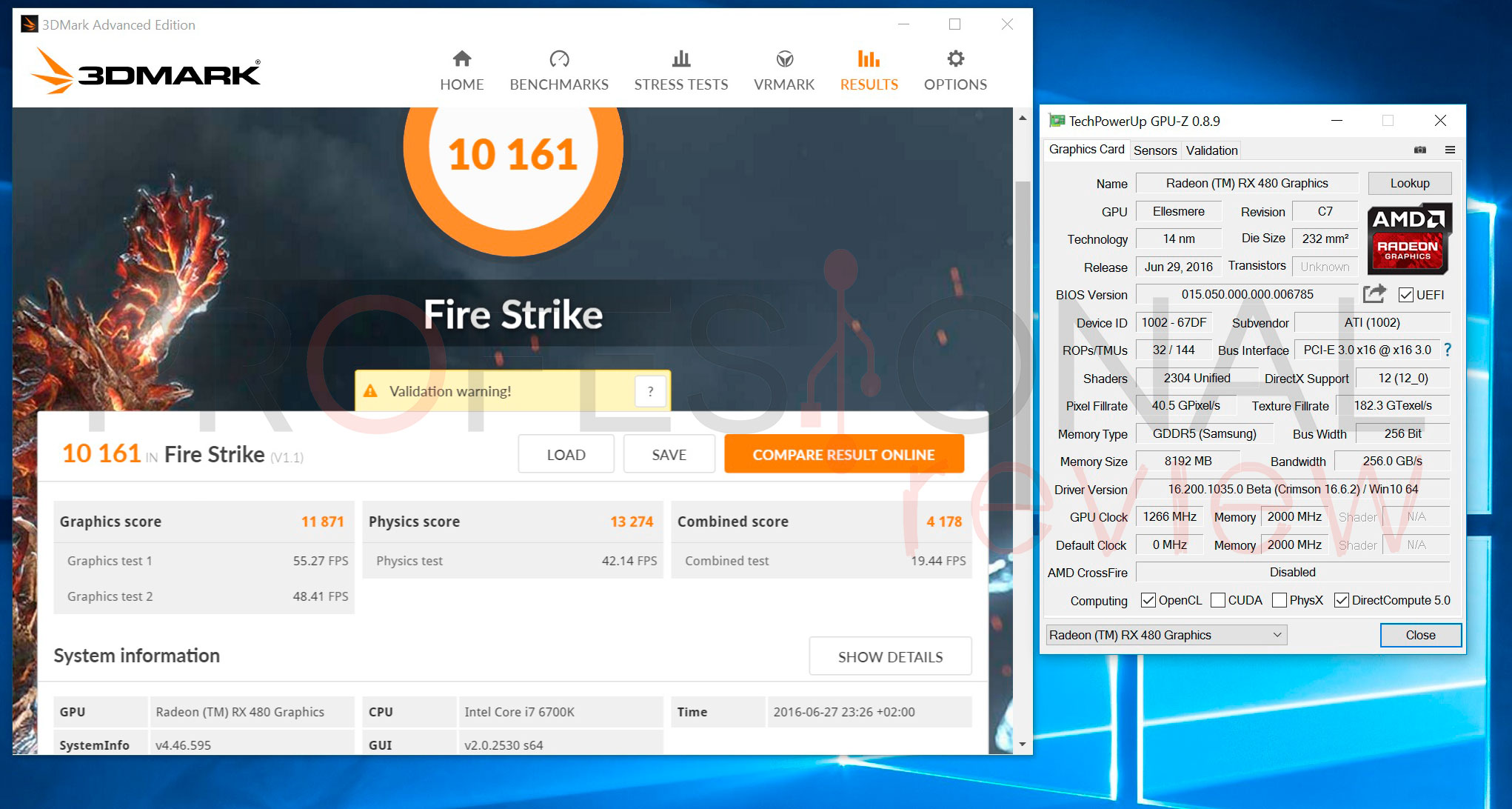Click the 3DMark scrollbar up arrow
This screenshot has width=1512, height=809.
click(x=1023, y=119)
